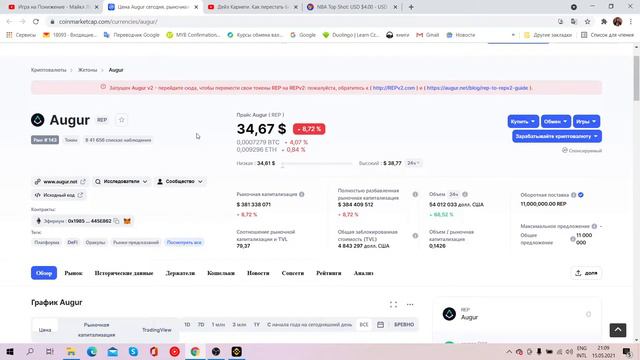640x360 pixels.
Task: Open Windows taskbar search
Action: click(x=30, y=352)
